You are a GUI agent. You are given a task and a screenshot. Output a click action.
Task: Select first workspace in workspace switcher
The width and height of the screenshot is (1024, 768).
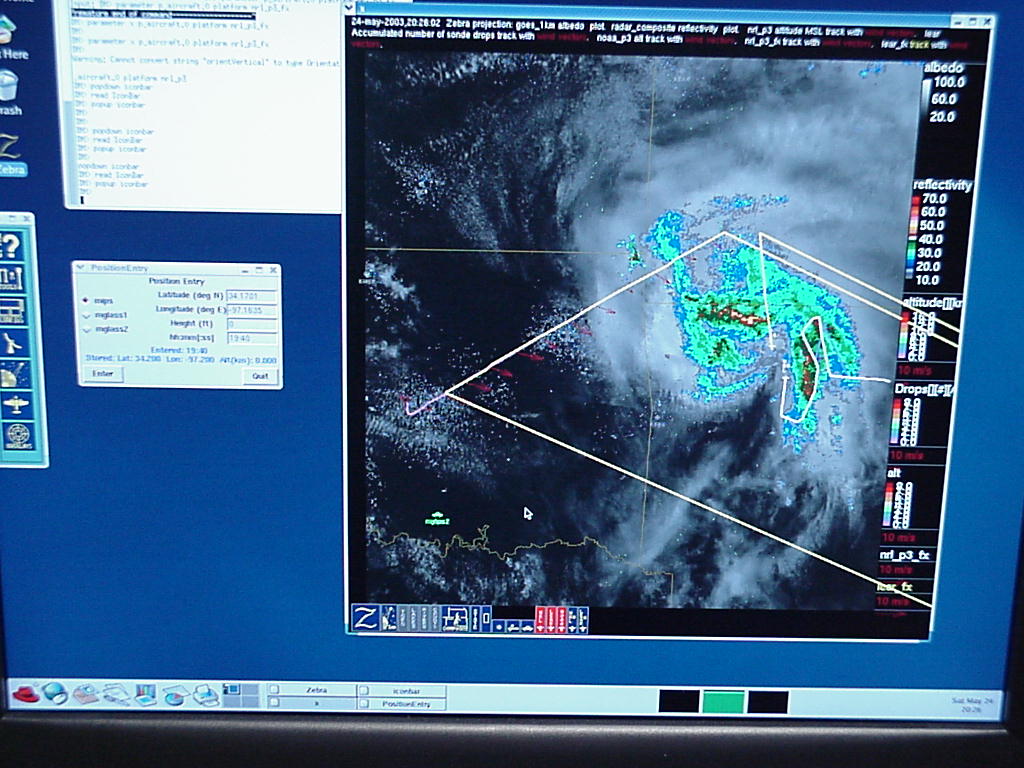coord(232,690)
